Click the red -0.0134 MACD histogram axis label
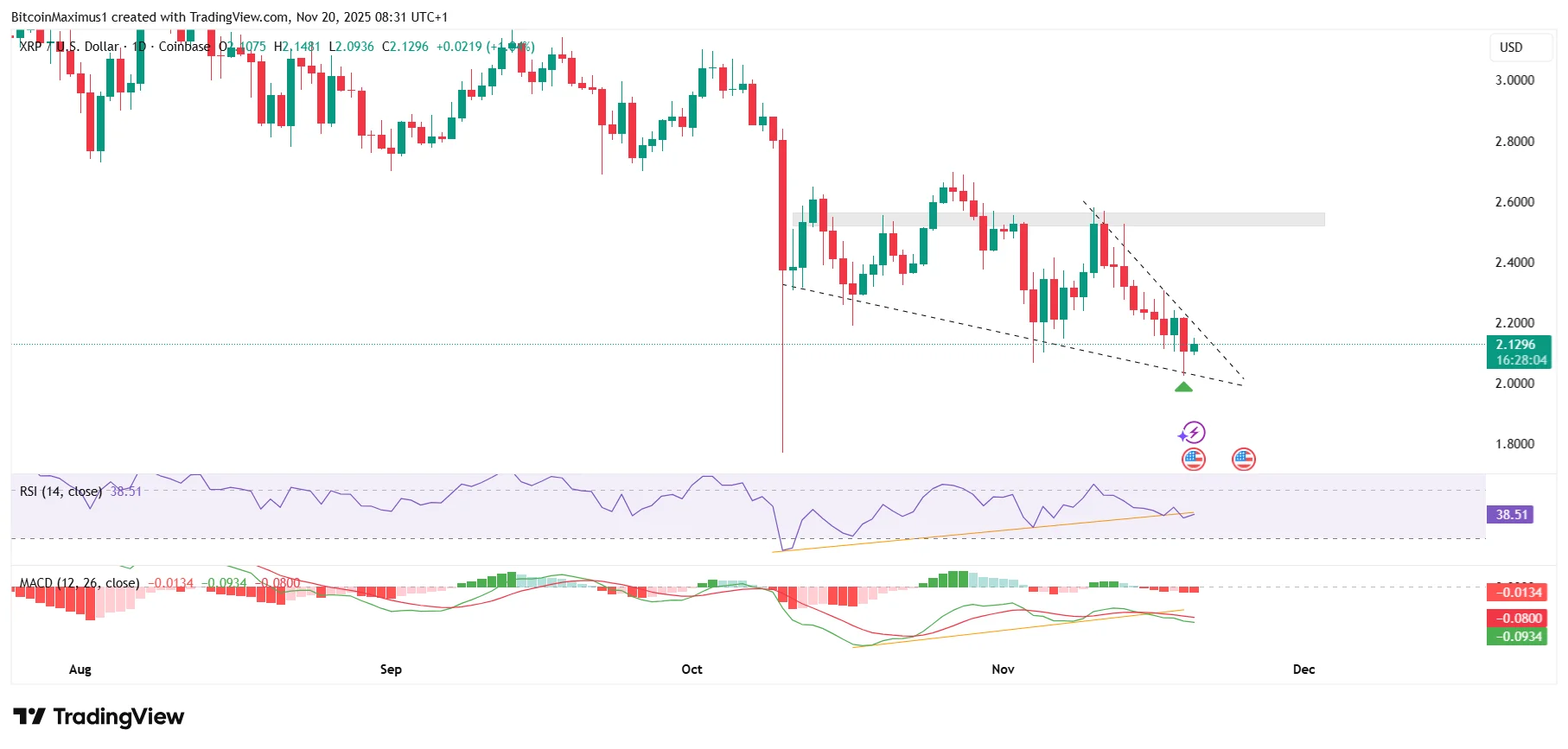This screenshot has height=749, width=1568. pos(1517,593)
